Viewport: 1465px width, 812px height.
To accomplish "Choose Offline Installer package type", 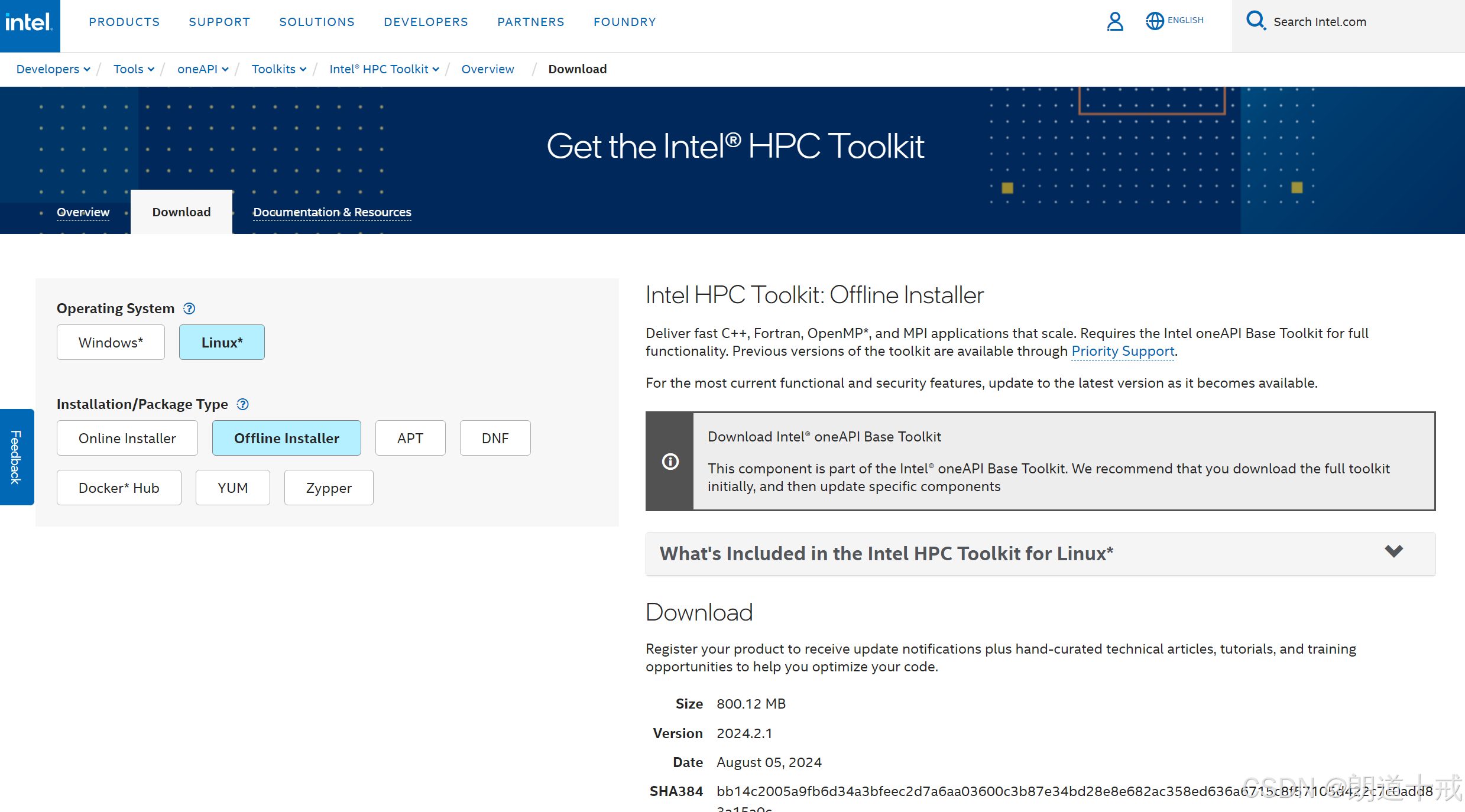I will pyautogui.click(x=287, y=438).
